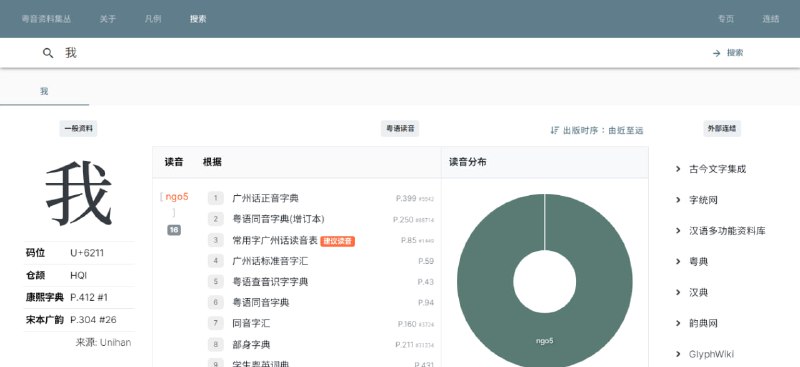
Task: Expand chevron next to GlyphWiki
Action: pyautogui.click(x=678, y=354)
